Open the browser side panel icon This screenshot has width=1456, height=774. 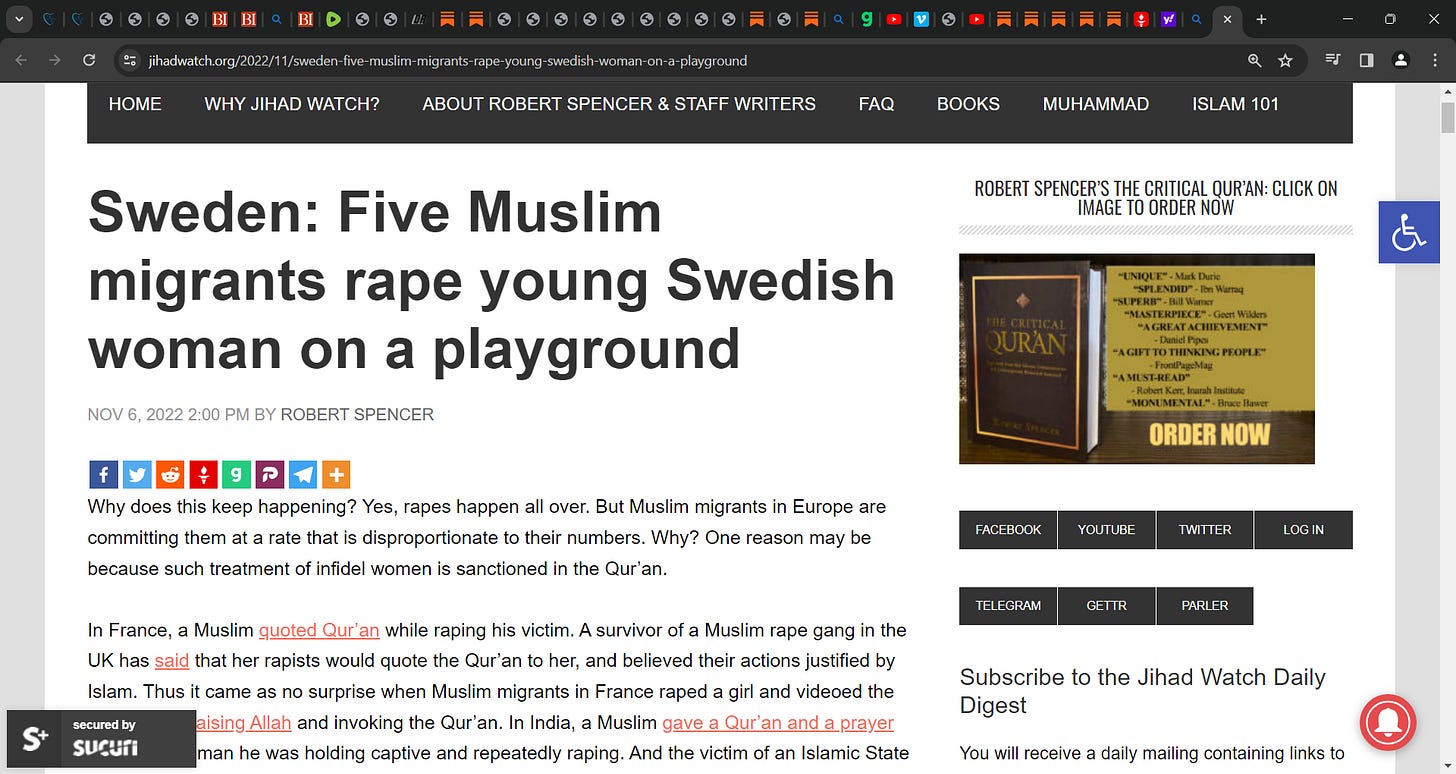click(1367, 60)
